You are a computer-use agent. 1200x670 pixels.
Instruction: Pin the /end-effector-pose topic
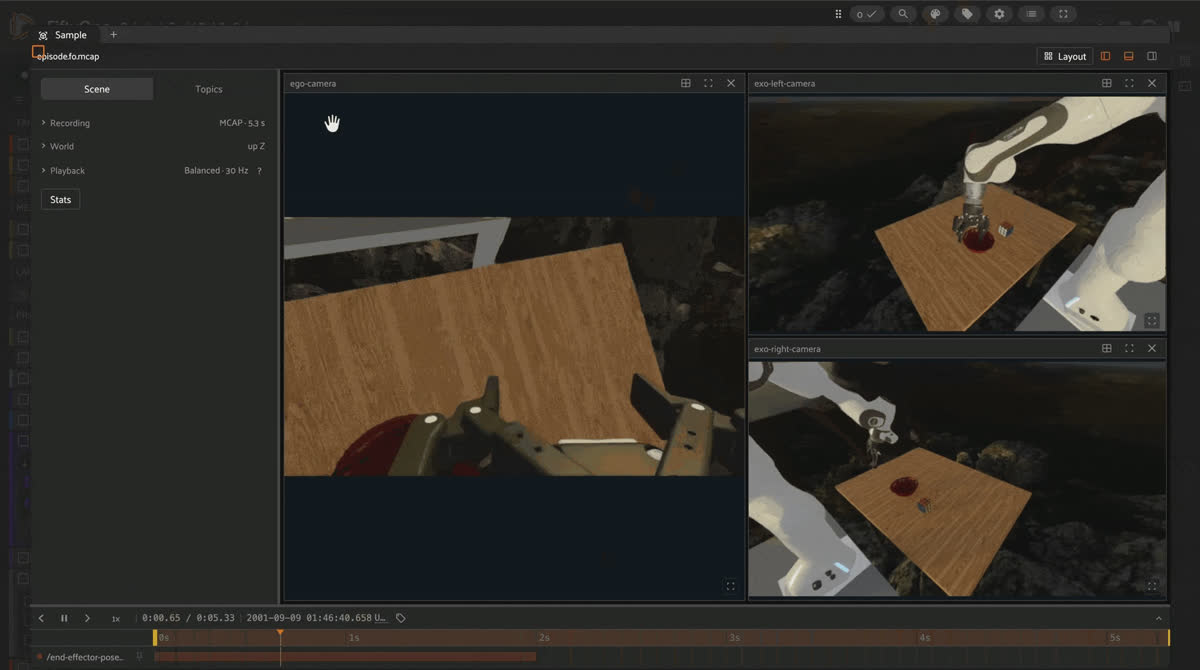pos(140,657)
